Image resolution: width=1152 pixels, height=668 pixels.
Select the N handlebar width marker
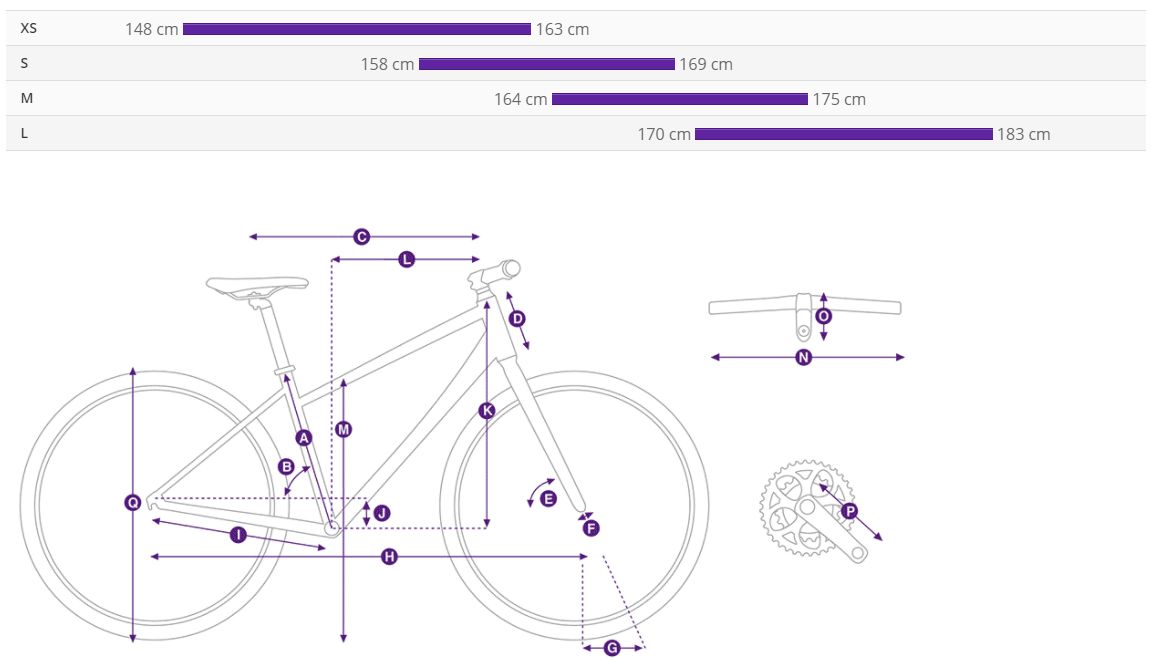(x=804, y=357)
